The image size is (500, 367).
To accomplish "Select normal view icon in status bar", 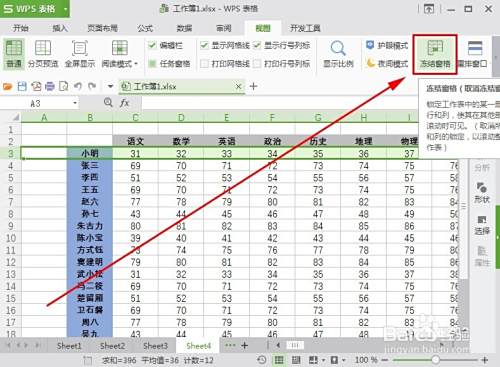I will 279,360.
